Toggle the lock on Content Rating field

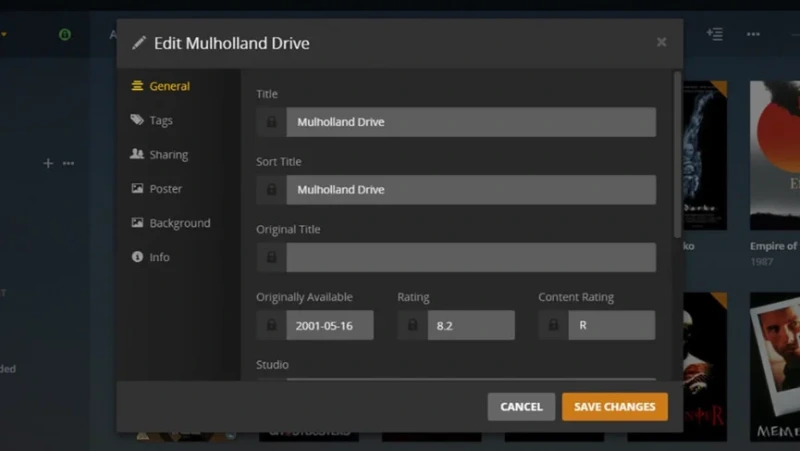(x=554, y=325)
